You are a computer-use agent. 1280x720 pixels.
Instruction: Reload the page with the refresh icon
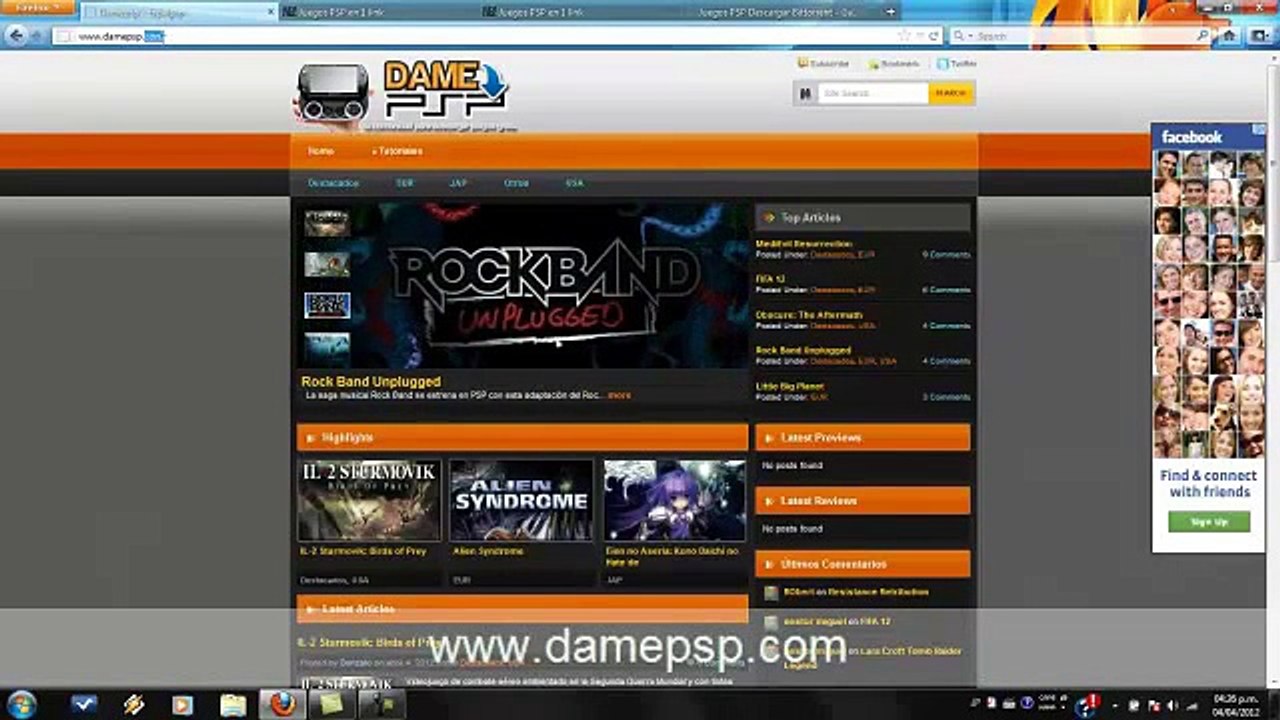tap(934, 35)
